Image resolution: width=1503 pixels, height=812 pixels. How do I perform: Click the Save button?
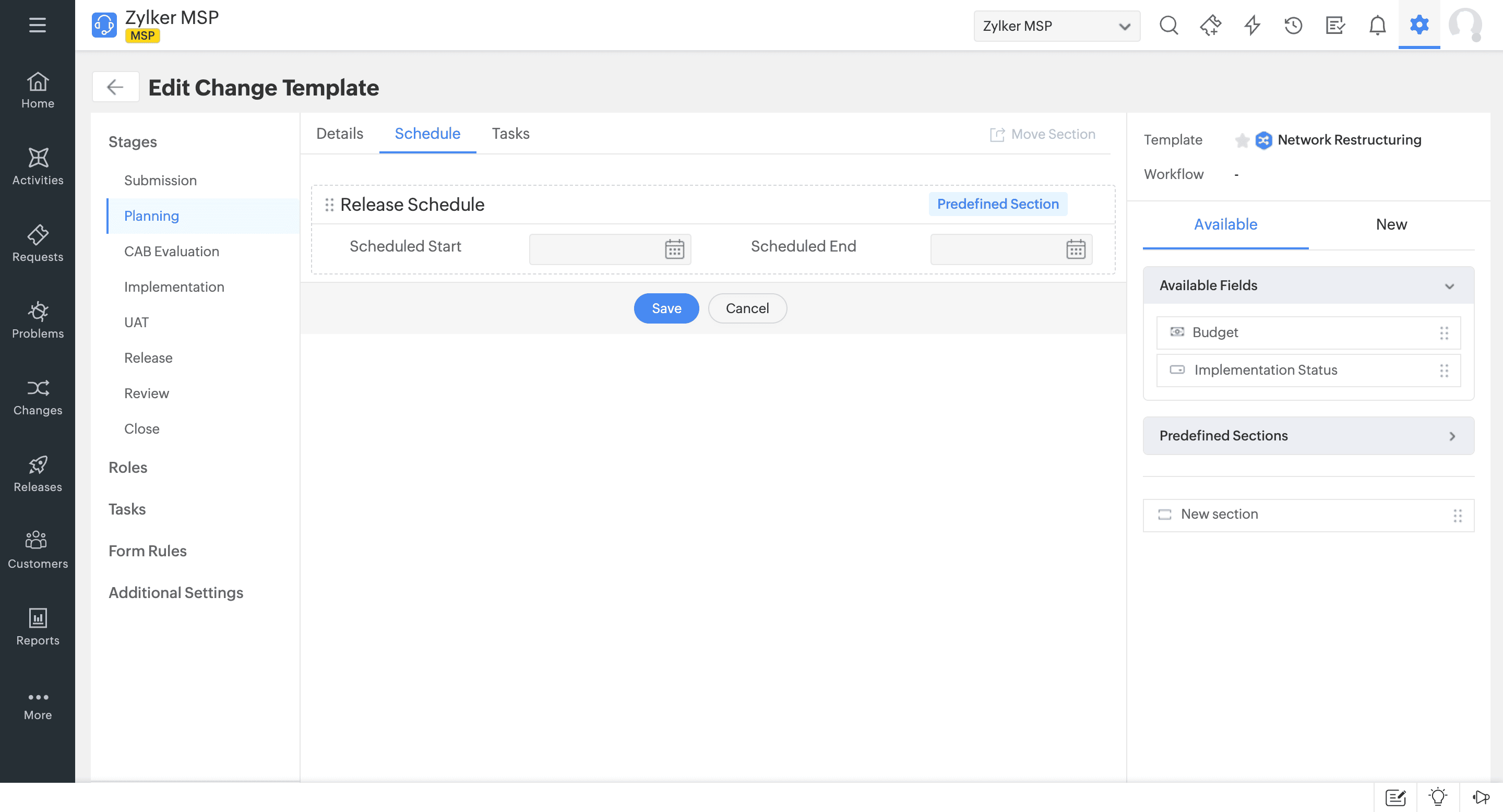pyautogui.click(x=666, y=308)
